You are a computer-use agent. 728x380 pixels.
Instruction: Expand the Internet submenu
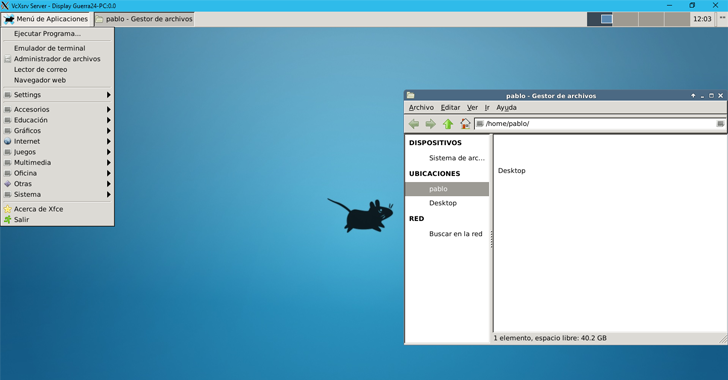pyautogui.click(x=57, y=142)
